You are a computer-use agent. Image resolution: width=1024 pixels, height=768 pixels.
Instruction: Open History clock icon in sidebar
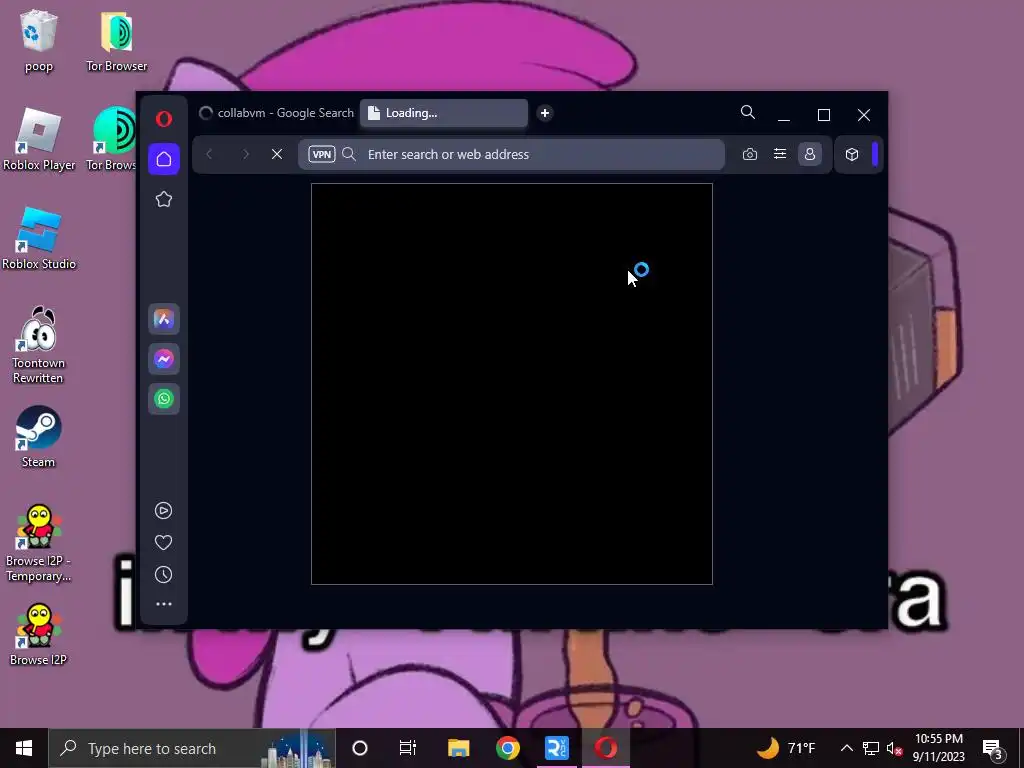(163, 575)
